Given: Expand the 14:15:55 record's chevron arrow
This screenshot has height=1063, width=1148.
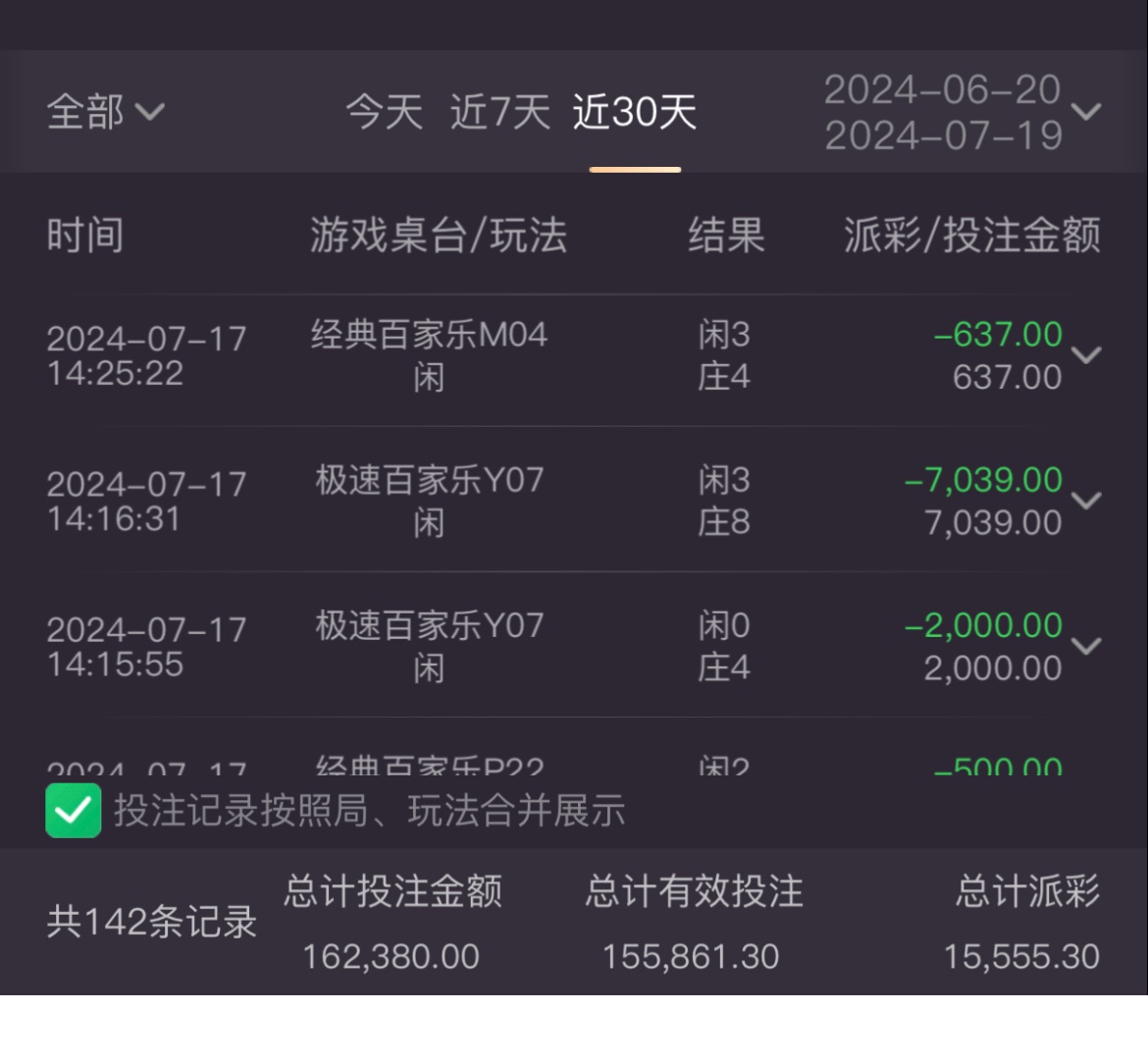Looking at the screenshot, I should pos(1086,645).
